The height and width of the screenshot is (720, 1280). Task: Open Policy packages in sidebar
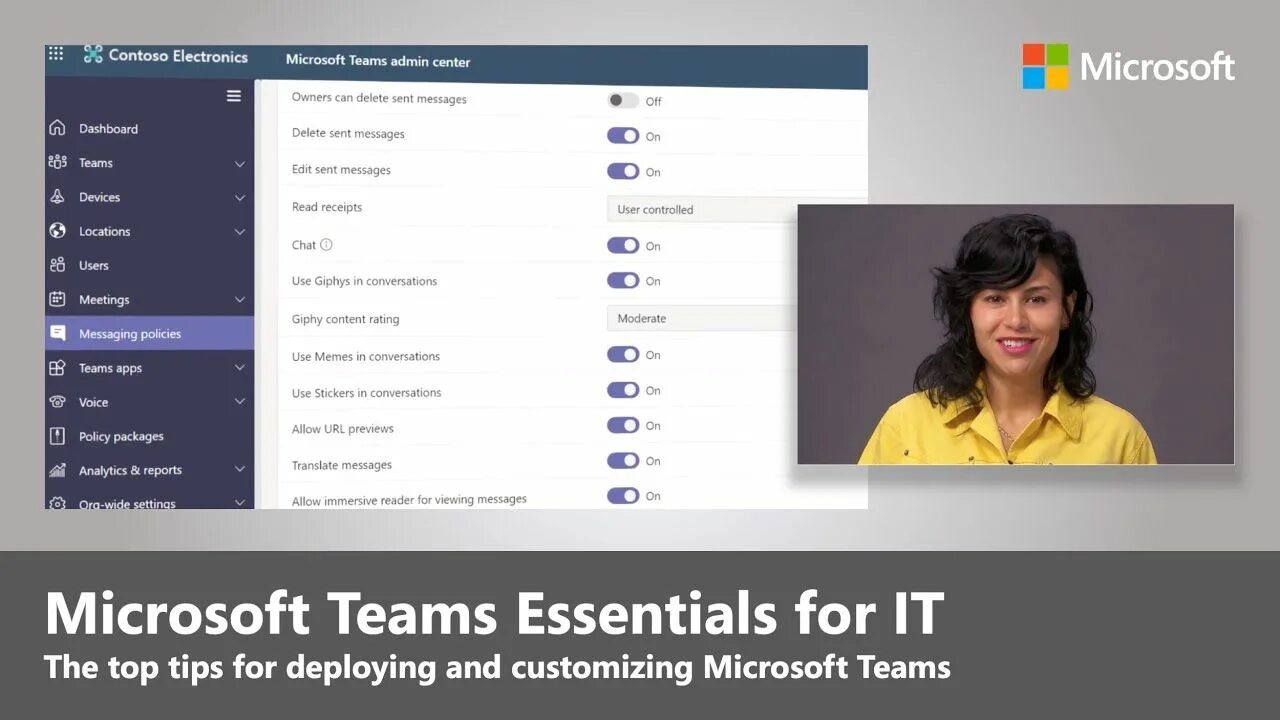click(149, 436)
